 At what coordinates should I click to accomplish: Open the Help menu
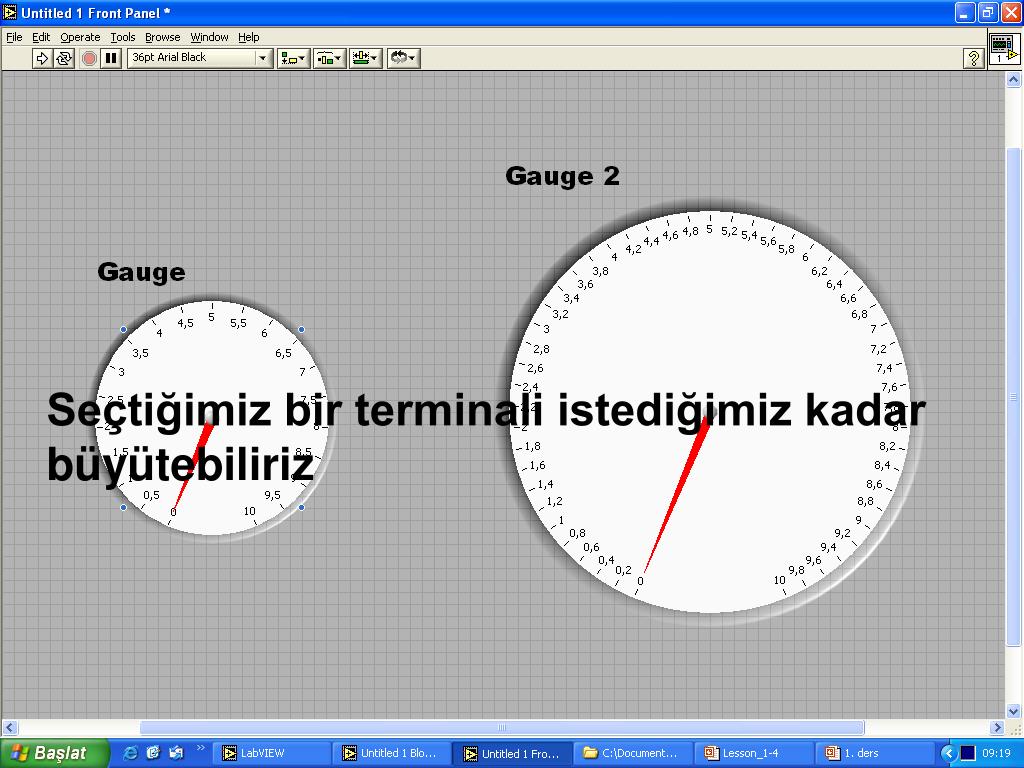click(x=248, y=37)
